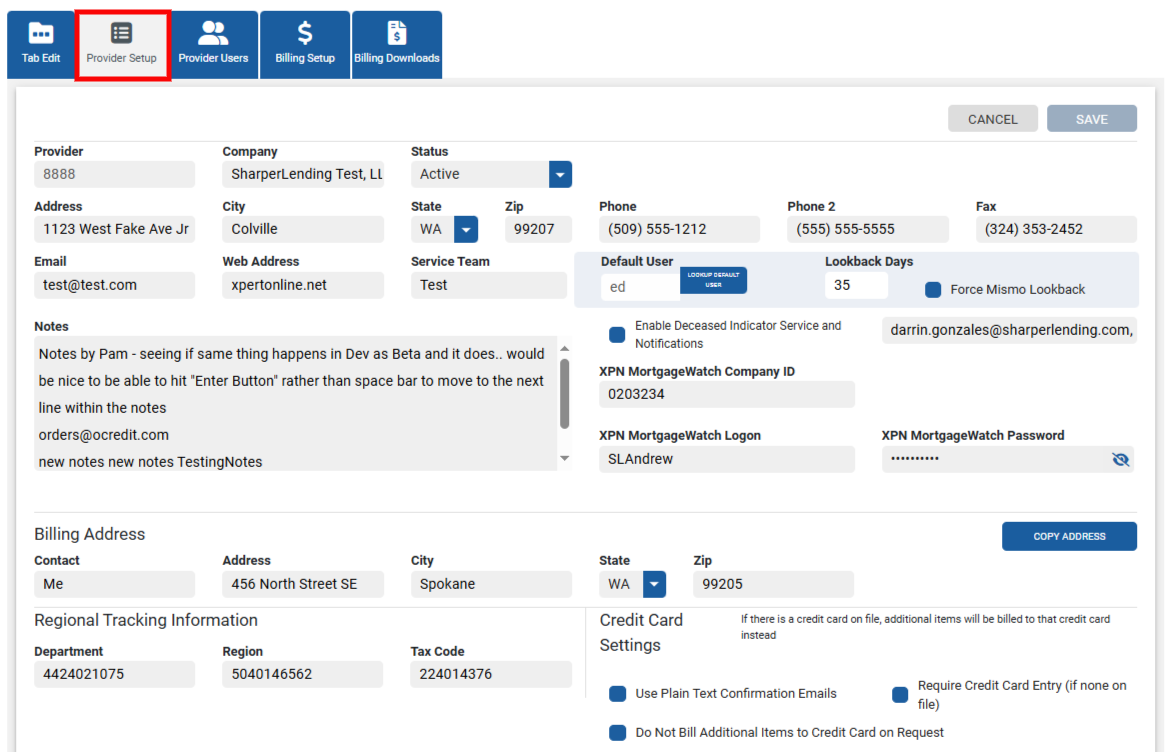
Task: Click the Regional Tracking Information heading
Action: (146, 620)
